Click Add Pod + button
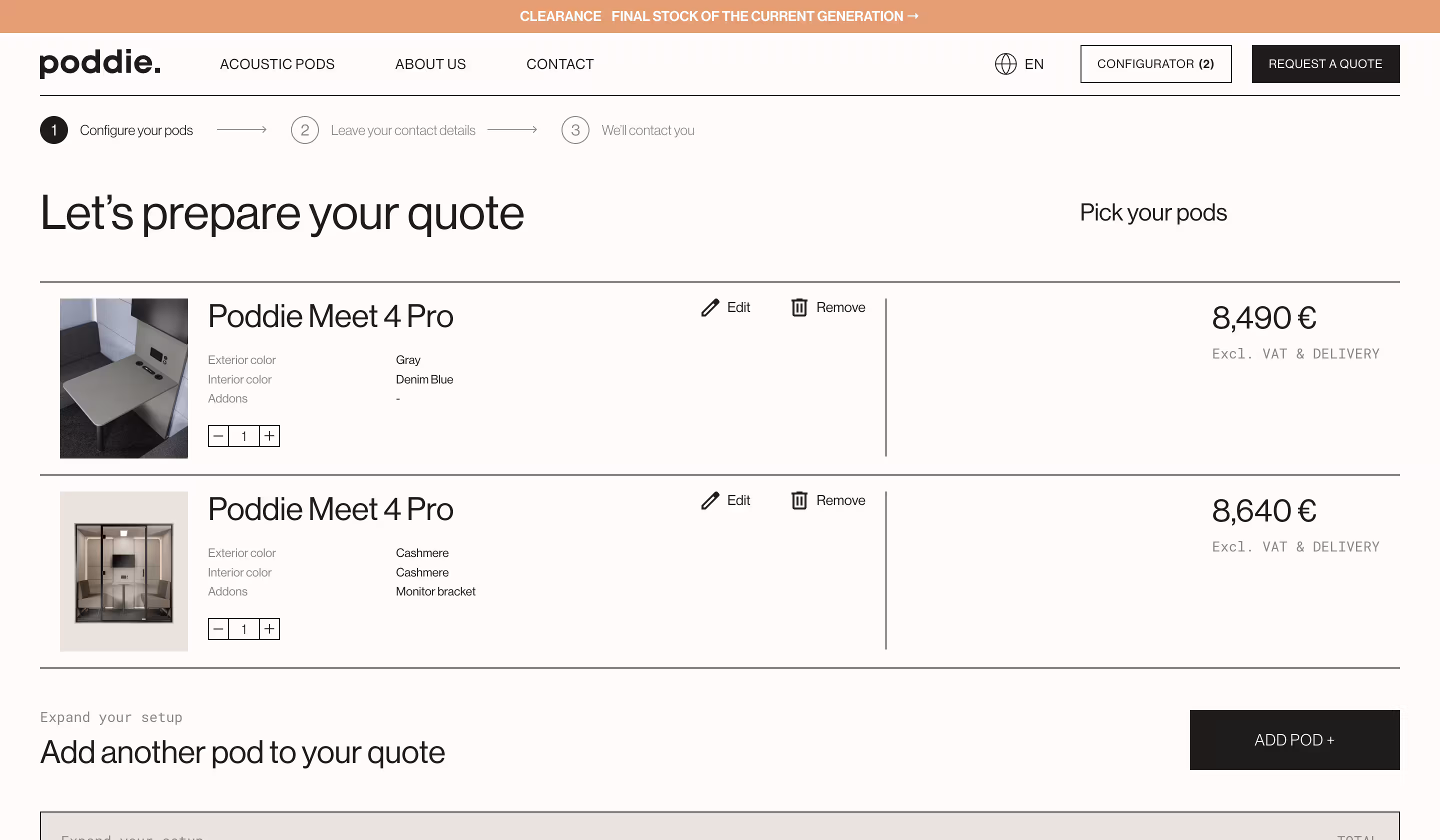1440x840 pixels. pos(1294,740)
